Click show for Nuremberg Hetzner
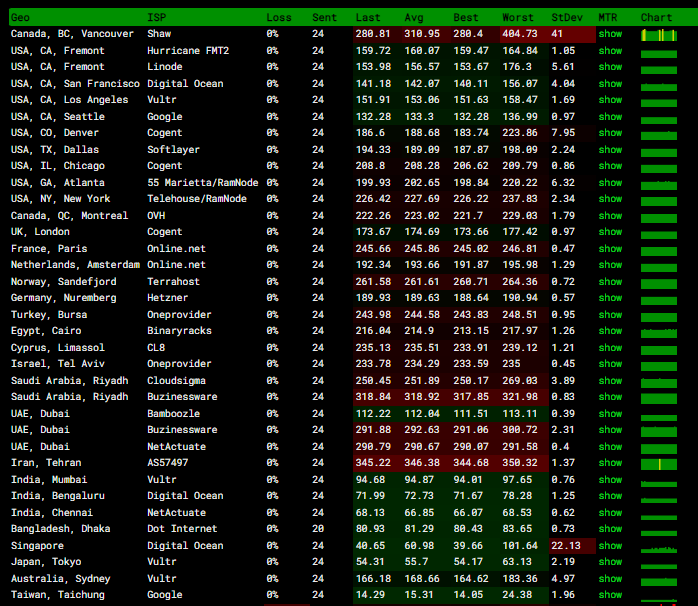This screenshot has width=698, height=606. (x=610, y=297)
